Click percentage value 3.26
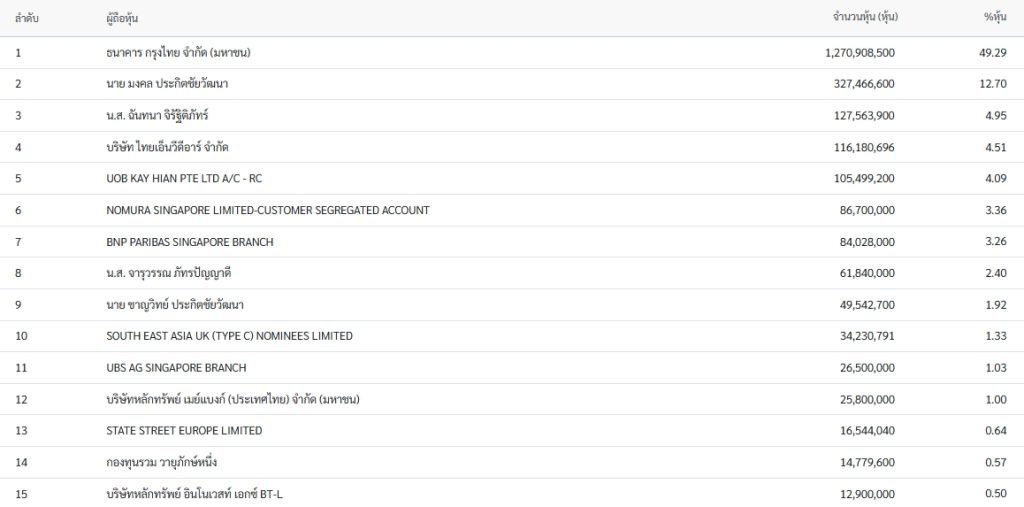The width and height of the screenshot is (1024, 507). [996, 242]
